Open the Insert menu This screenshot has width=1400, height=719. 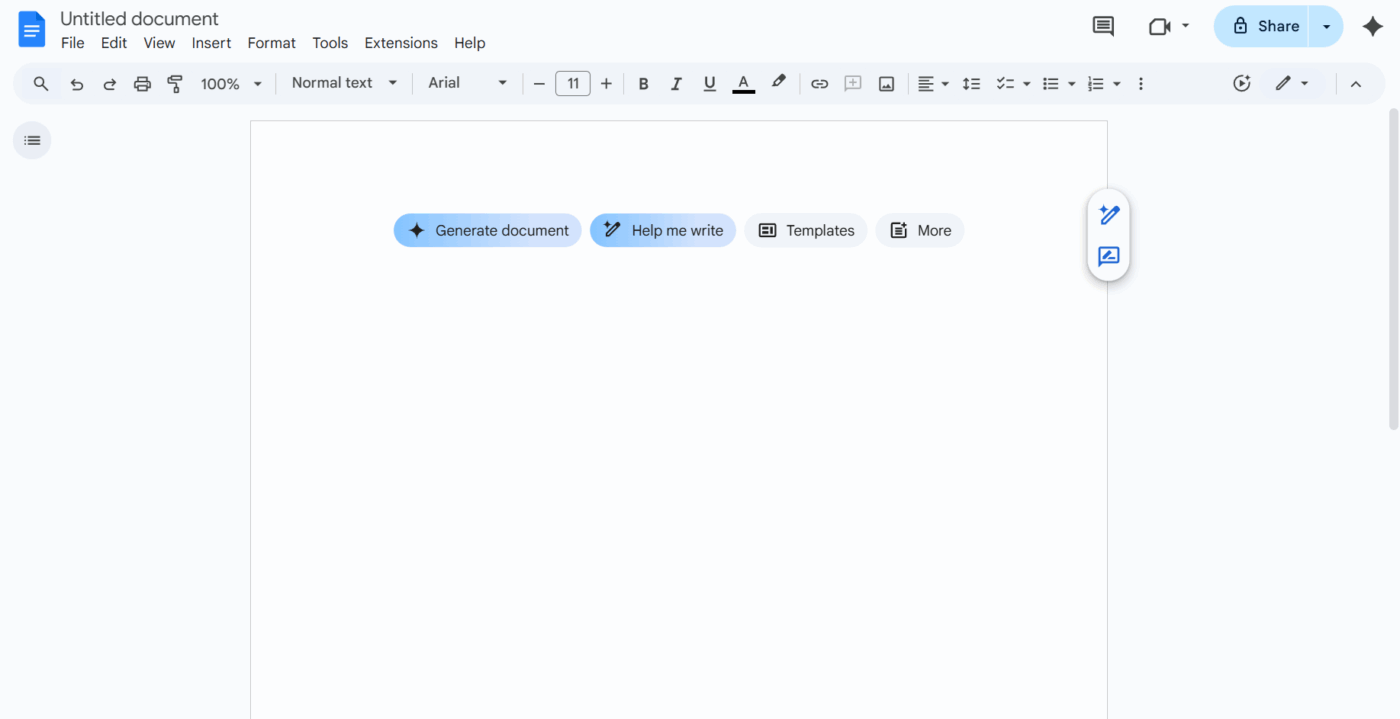tap(211, 43)
